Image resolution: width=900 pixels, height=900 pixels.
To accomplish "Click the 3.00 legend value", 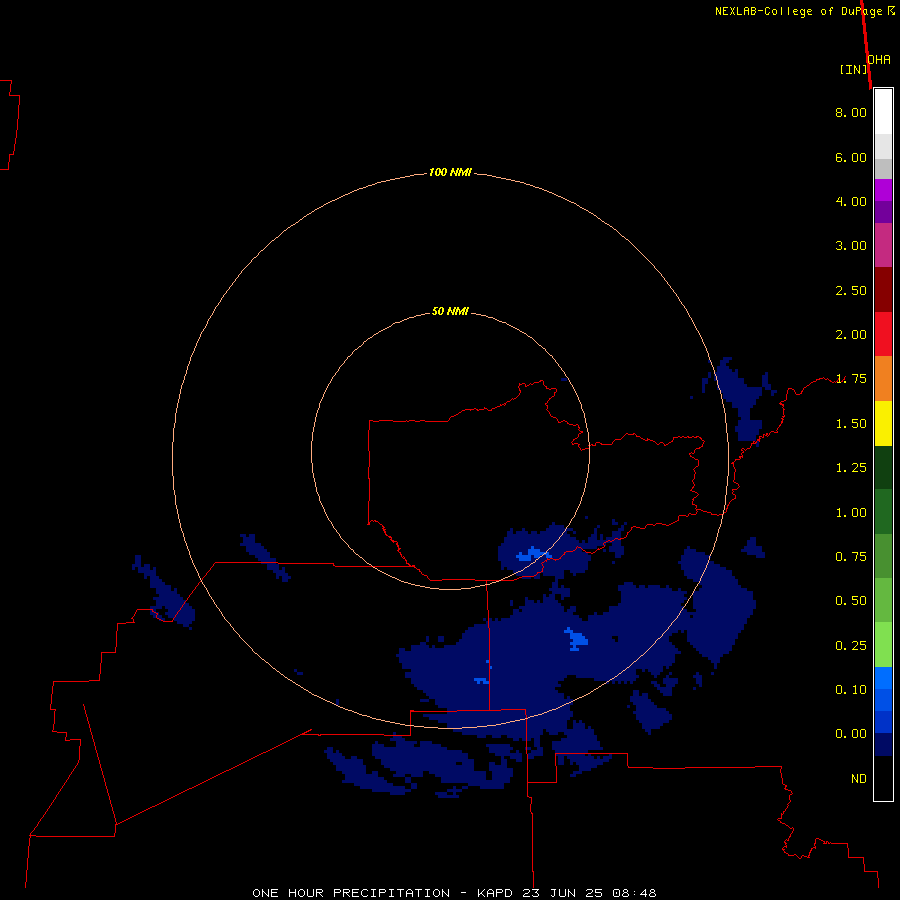I will coord(851,246).
